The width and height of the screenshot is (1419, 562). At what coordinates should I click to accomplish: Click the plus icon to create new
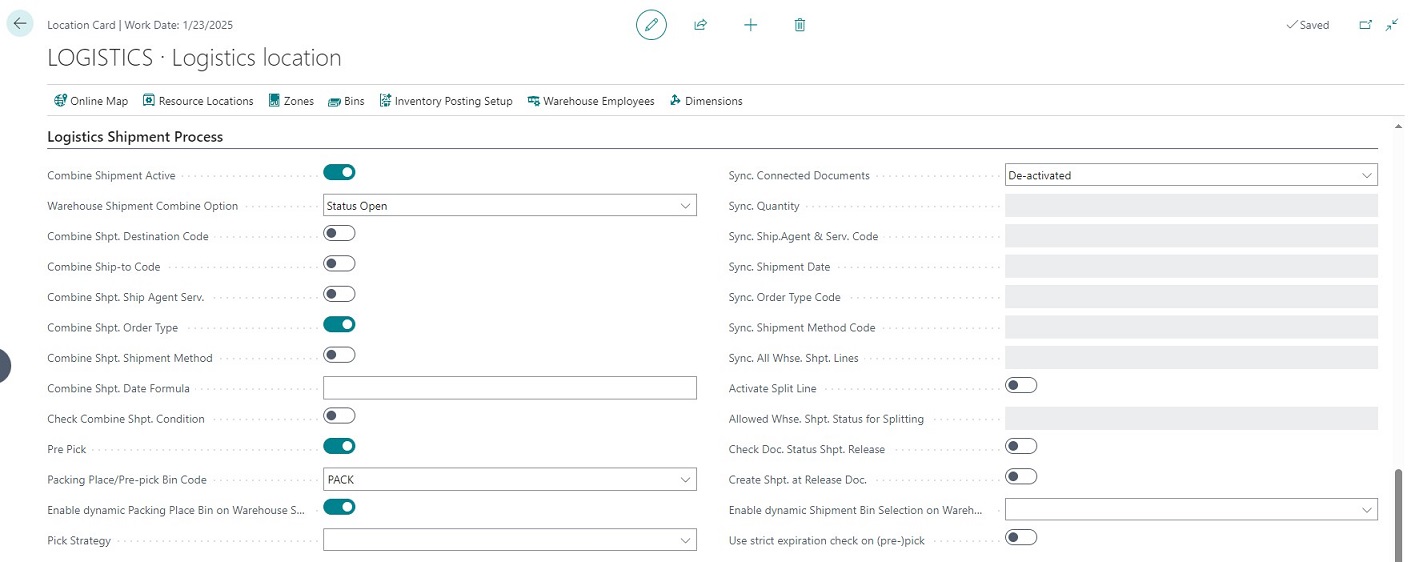751,25
